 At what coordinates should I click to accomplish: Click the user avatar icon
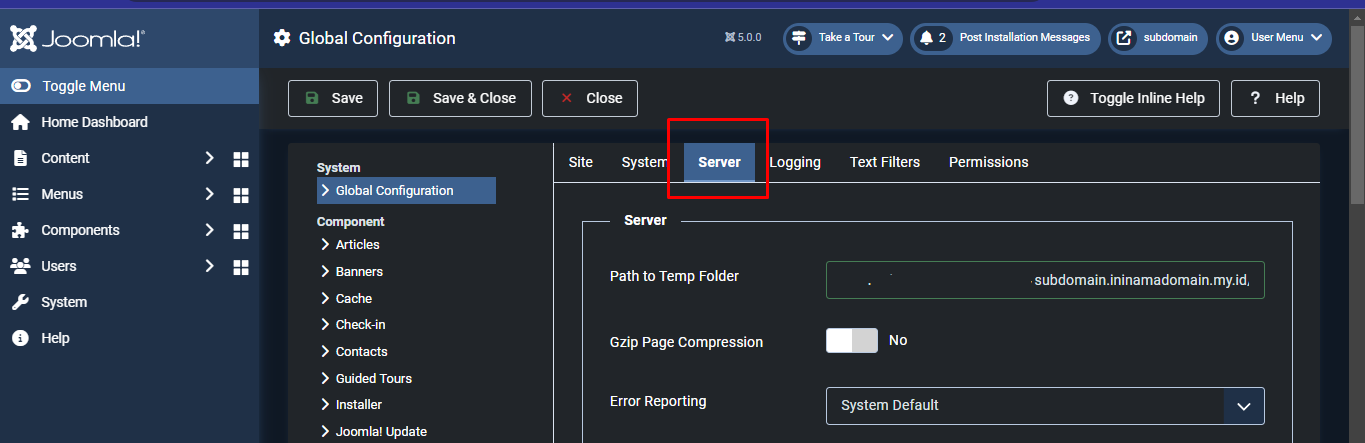point(1232,38)
